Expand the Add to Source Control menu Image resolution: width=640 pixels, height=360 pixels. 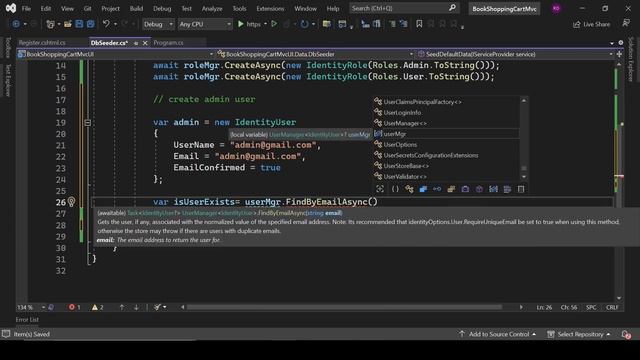(x=498, y=334)
